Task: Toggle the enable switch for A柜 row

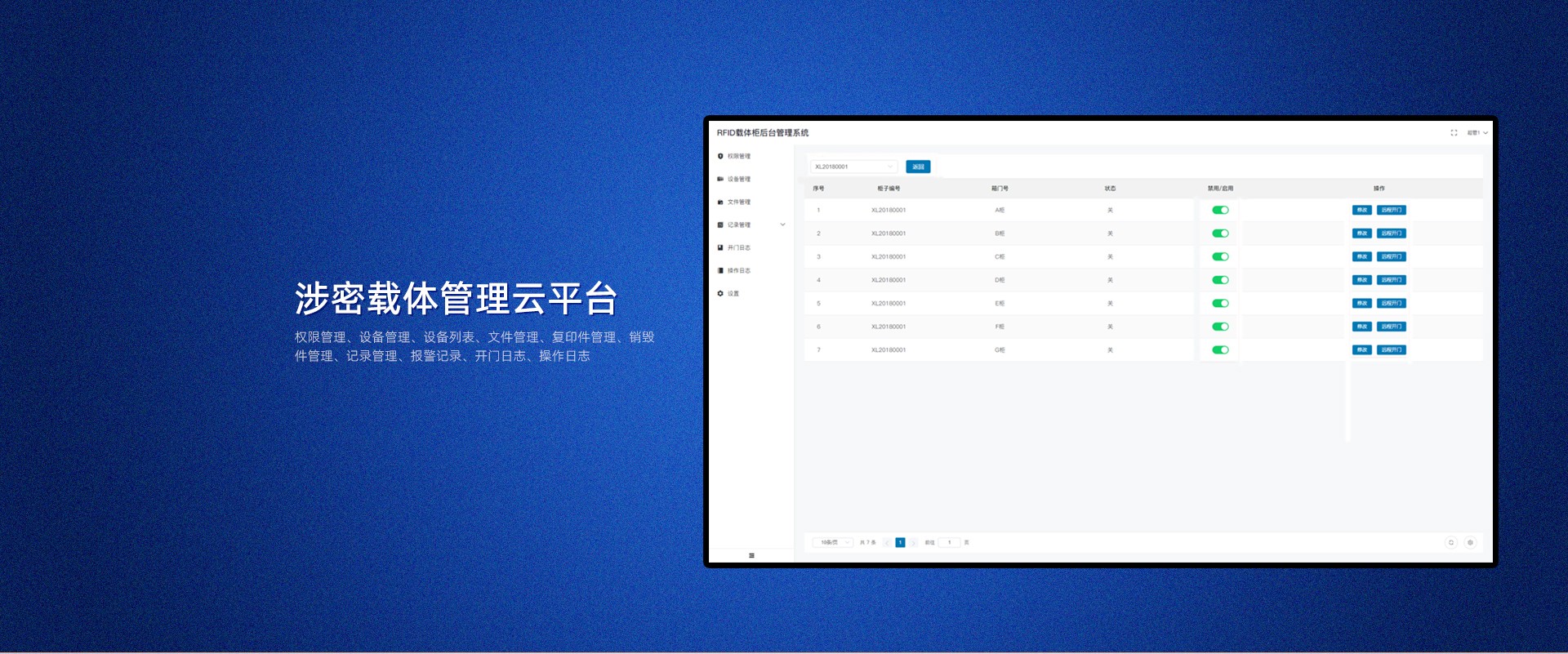Action: pos(1220,210)
